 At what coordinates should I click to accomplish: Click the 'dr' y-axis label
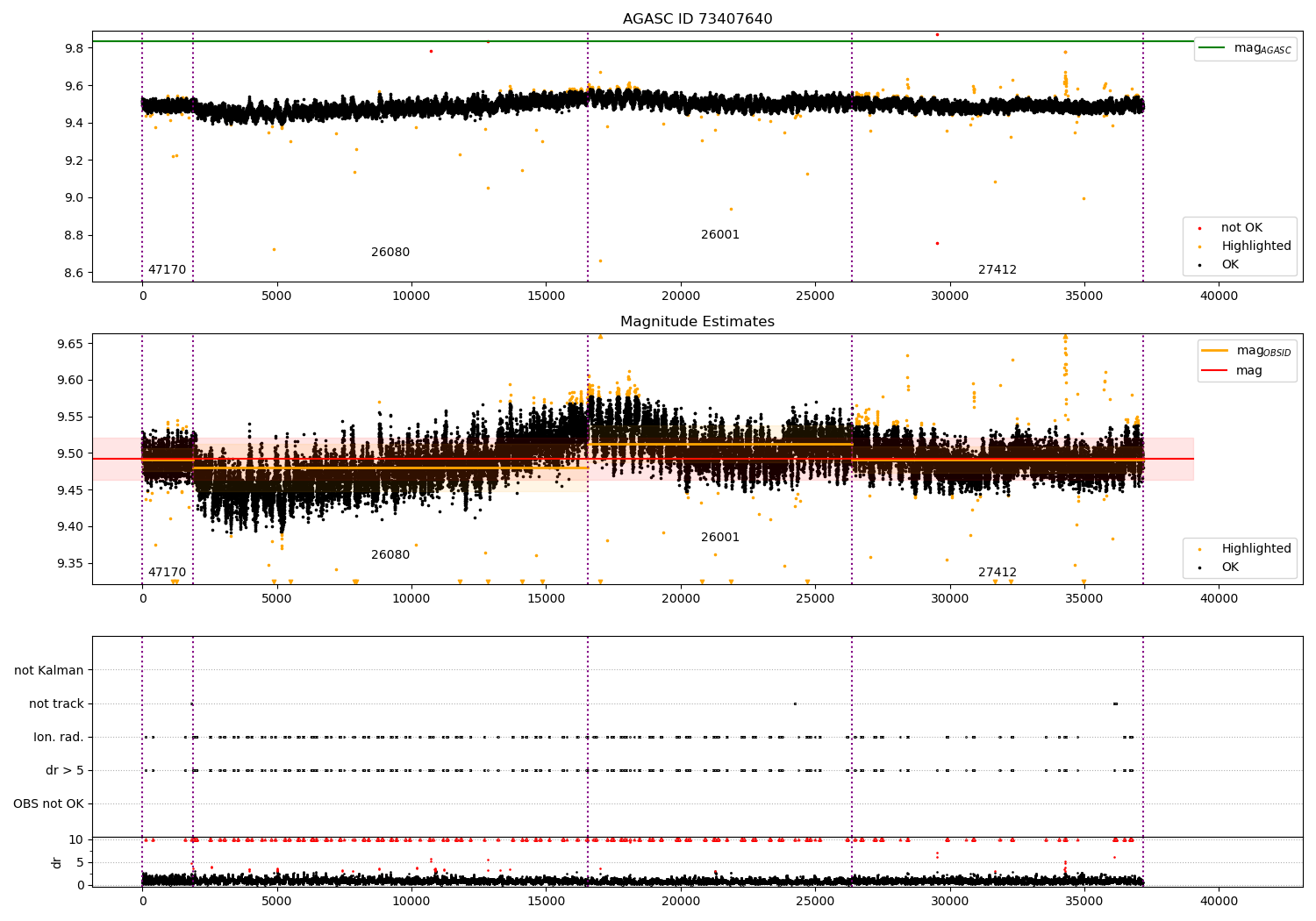point(57,862)
